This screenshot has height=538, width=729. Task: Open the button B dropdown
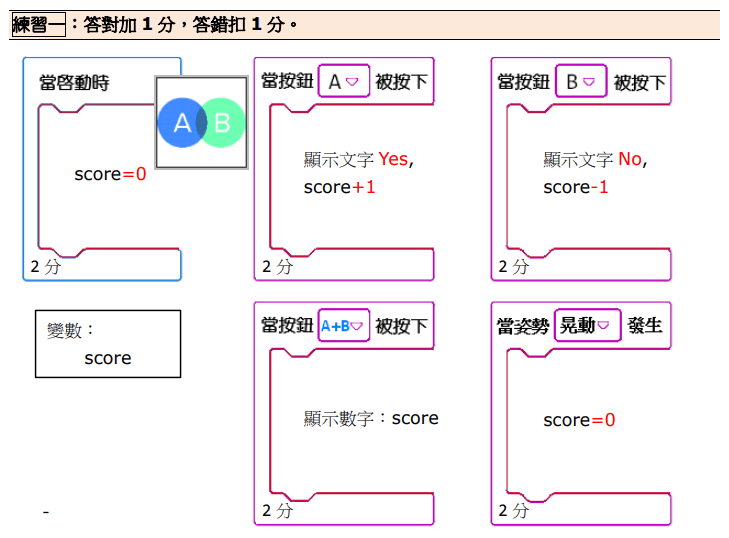pos(580,82)
